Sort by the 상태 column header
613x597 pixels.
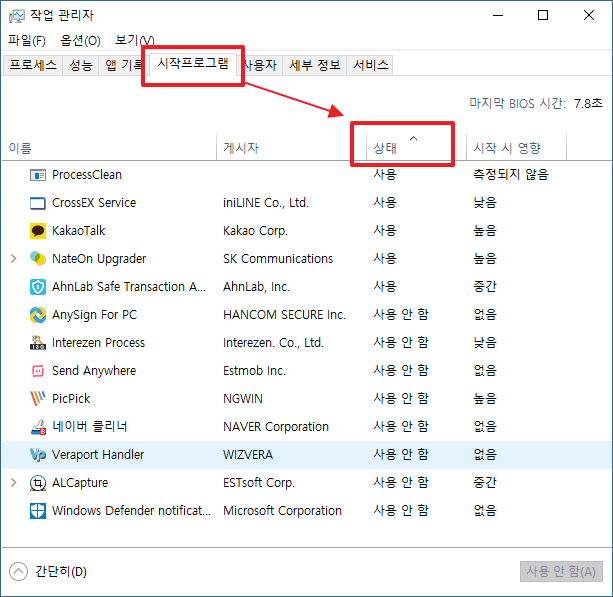(x=416, y=147)
